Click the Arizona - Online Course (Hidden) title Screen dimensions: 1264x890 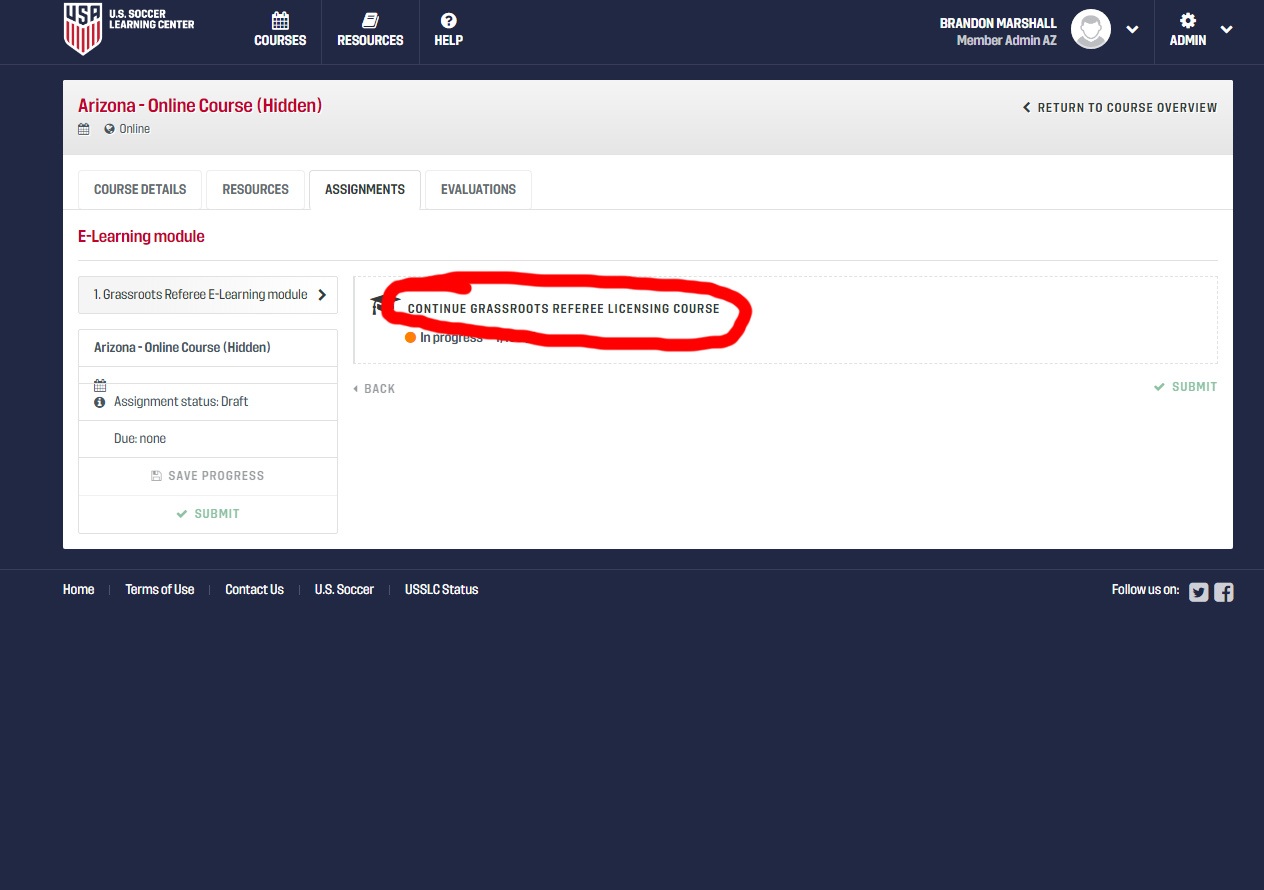(200, 105)
